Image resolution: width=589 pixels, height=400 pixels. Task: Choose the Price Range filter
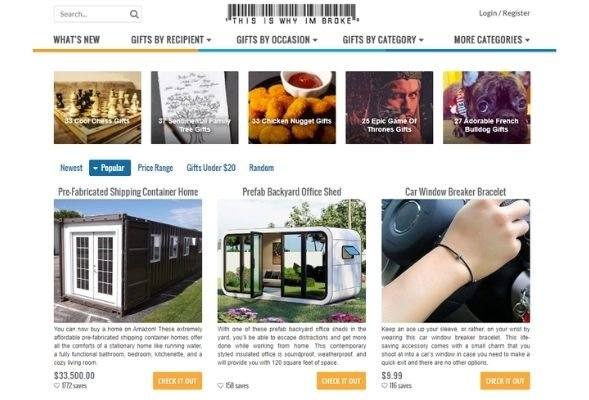click(155, 168)
